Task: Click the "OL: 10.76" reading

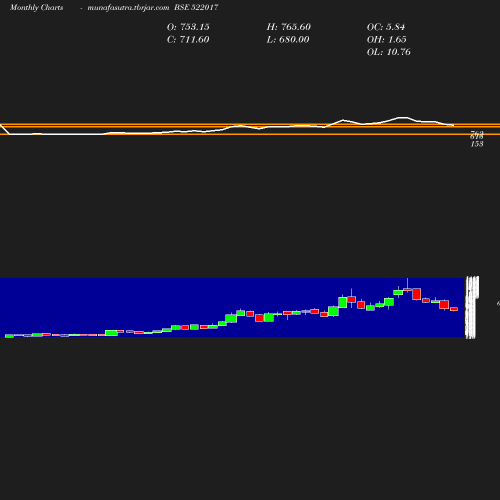Action: (x=388, y=52)
